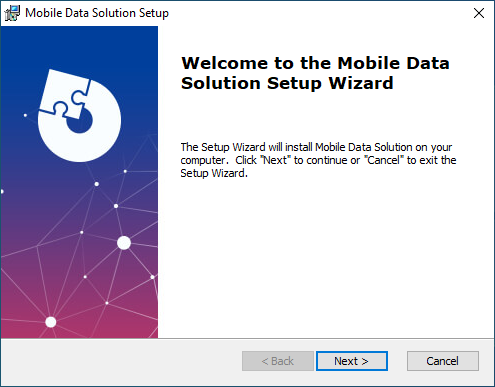Click the small white dot left of logo
The image size is (495, 387).
coord(25,115)
